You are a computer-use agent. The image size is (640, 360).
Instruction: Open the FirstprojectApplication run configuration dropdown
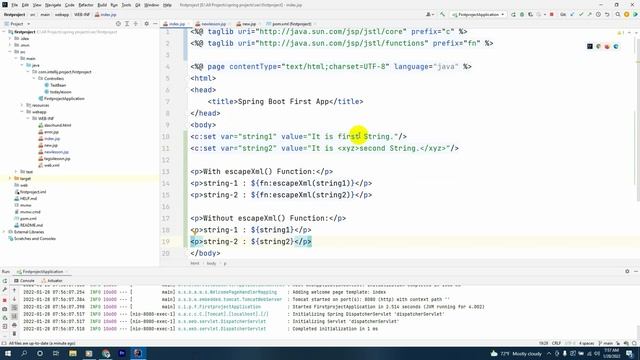click(478, 15)
